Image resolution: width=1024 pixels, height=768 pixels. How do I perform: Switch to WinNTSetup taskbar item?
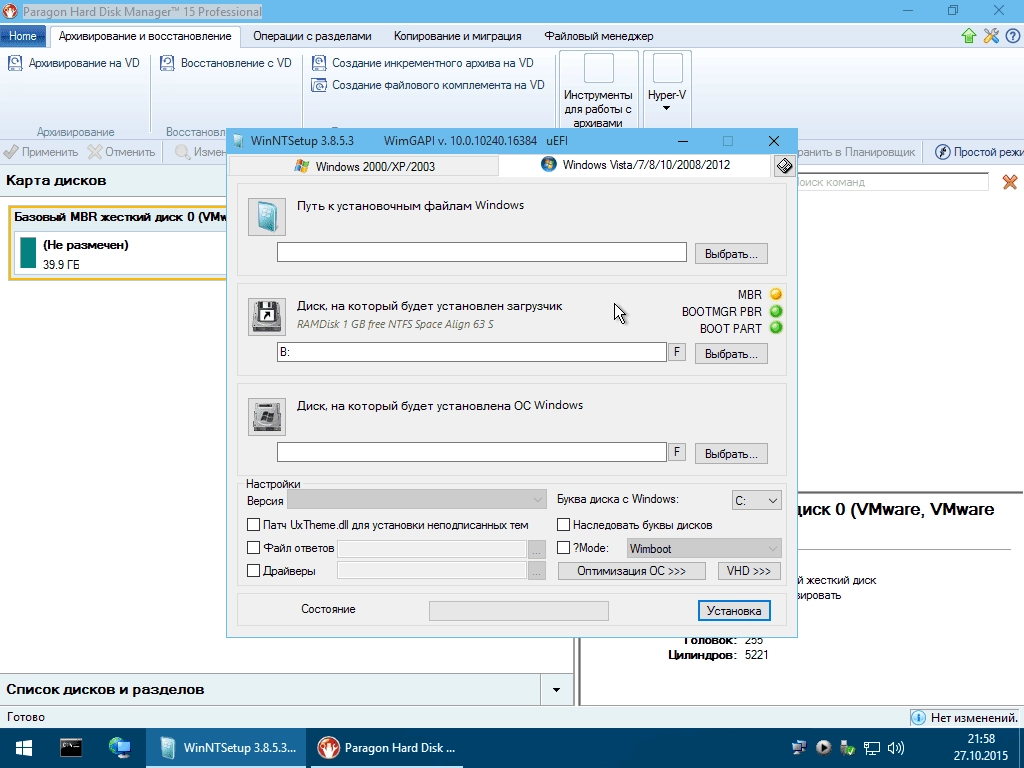(227, 748)
